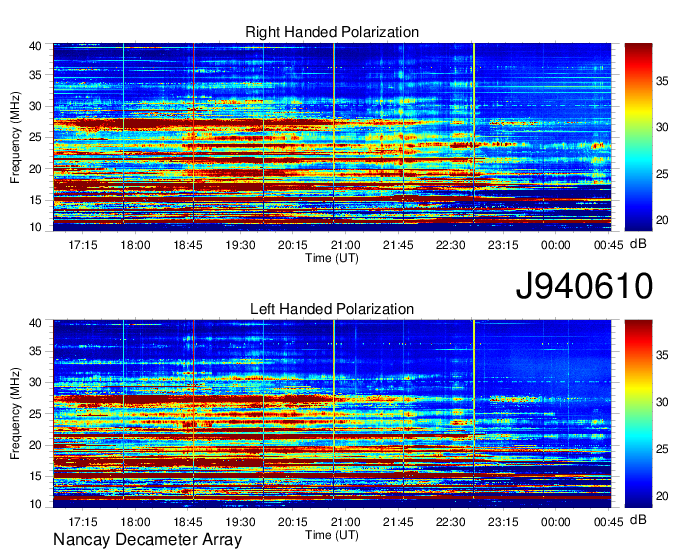Click the 00:00 tick label under bottom plot

(x=556, y=522)
